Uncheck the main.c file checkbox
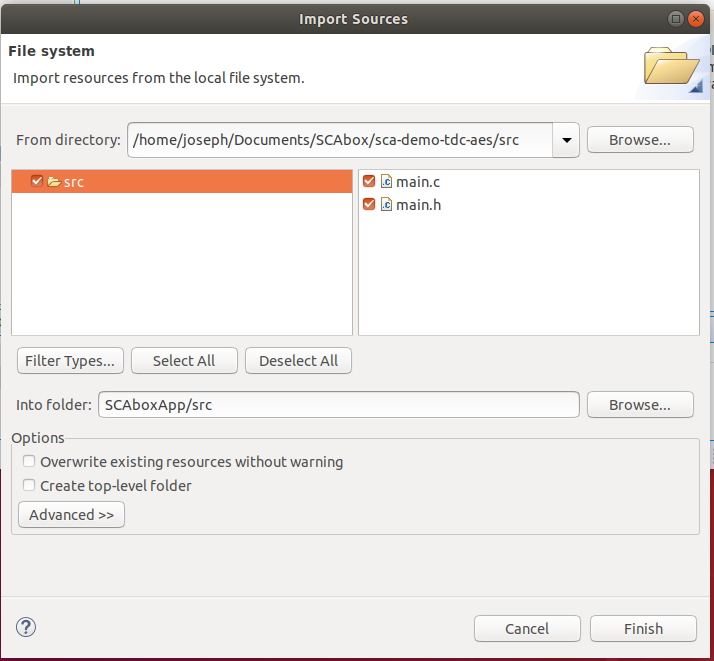 coord(369,181)
